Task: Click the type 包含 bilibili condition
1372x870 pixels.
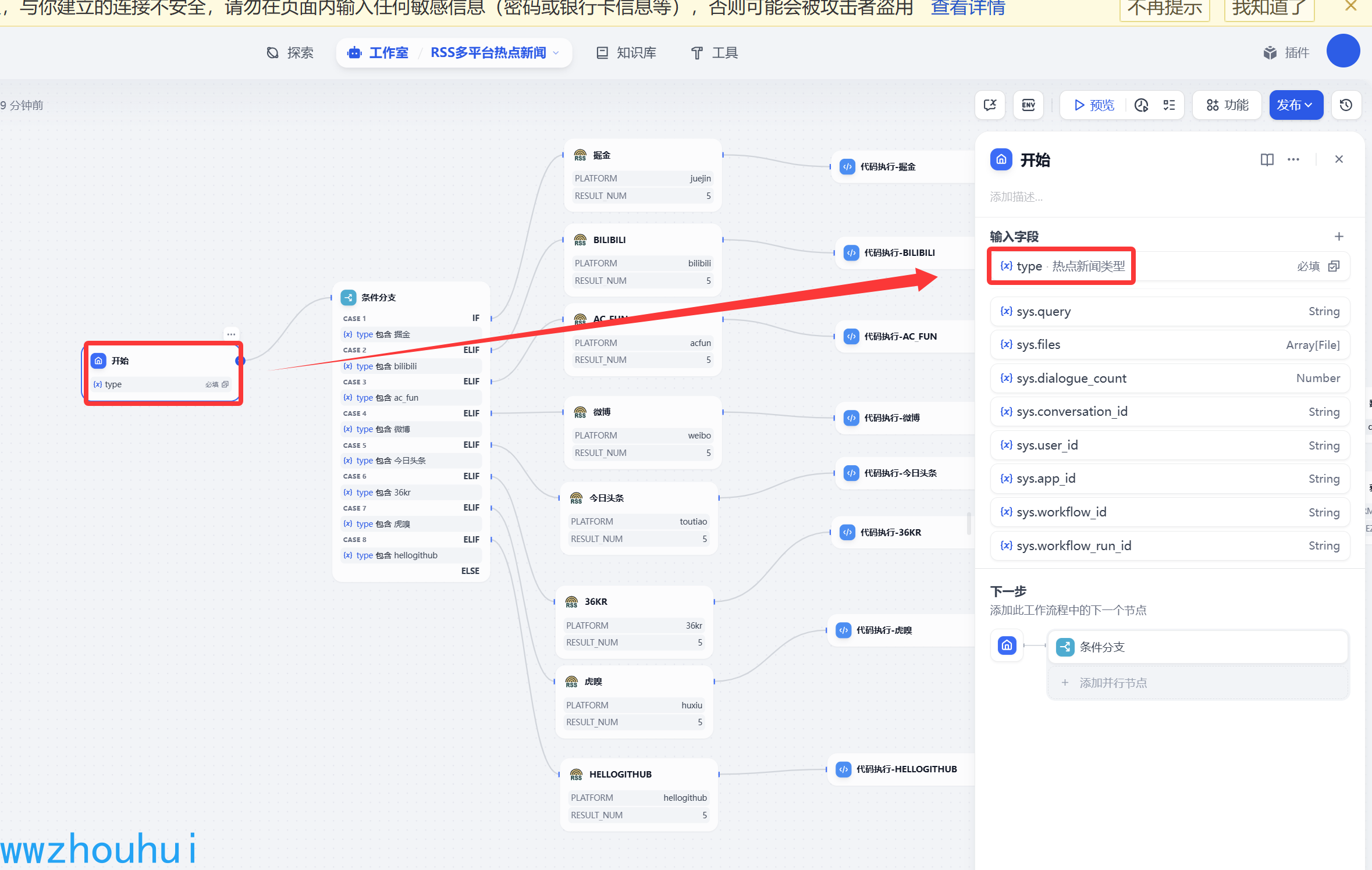Action: tap(411, 366)
